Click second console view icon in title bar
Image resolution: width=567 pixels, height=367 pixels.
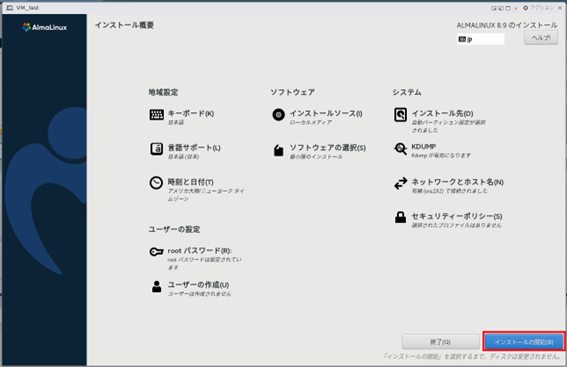501,8
